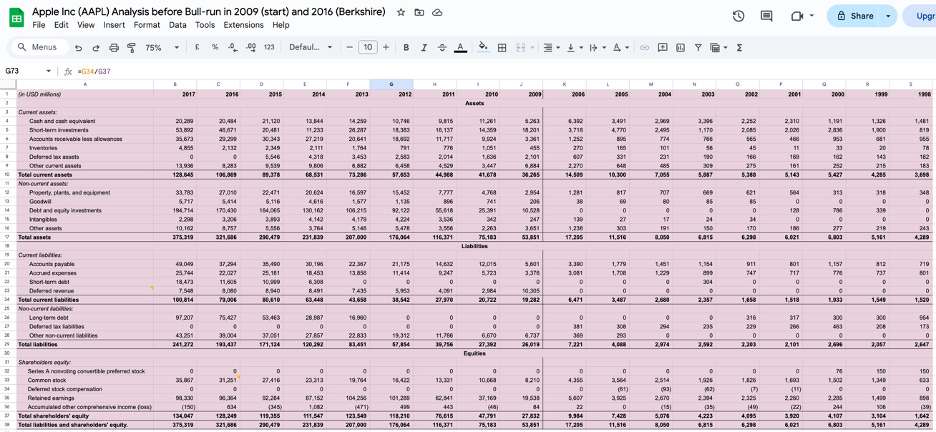Check the cloud document status icon
This screenshot has height=432, width=936.
coord(437,12)
